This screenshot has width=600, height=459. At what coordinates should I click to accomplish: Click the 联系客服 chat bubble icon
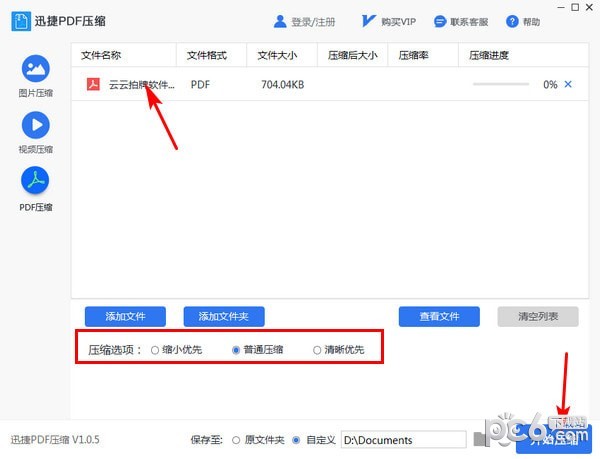point(440,21)
